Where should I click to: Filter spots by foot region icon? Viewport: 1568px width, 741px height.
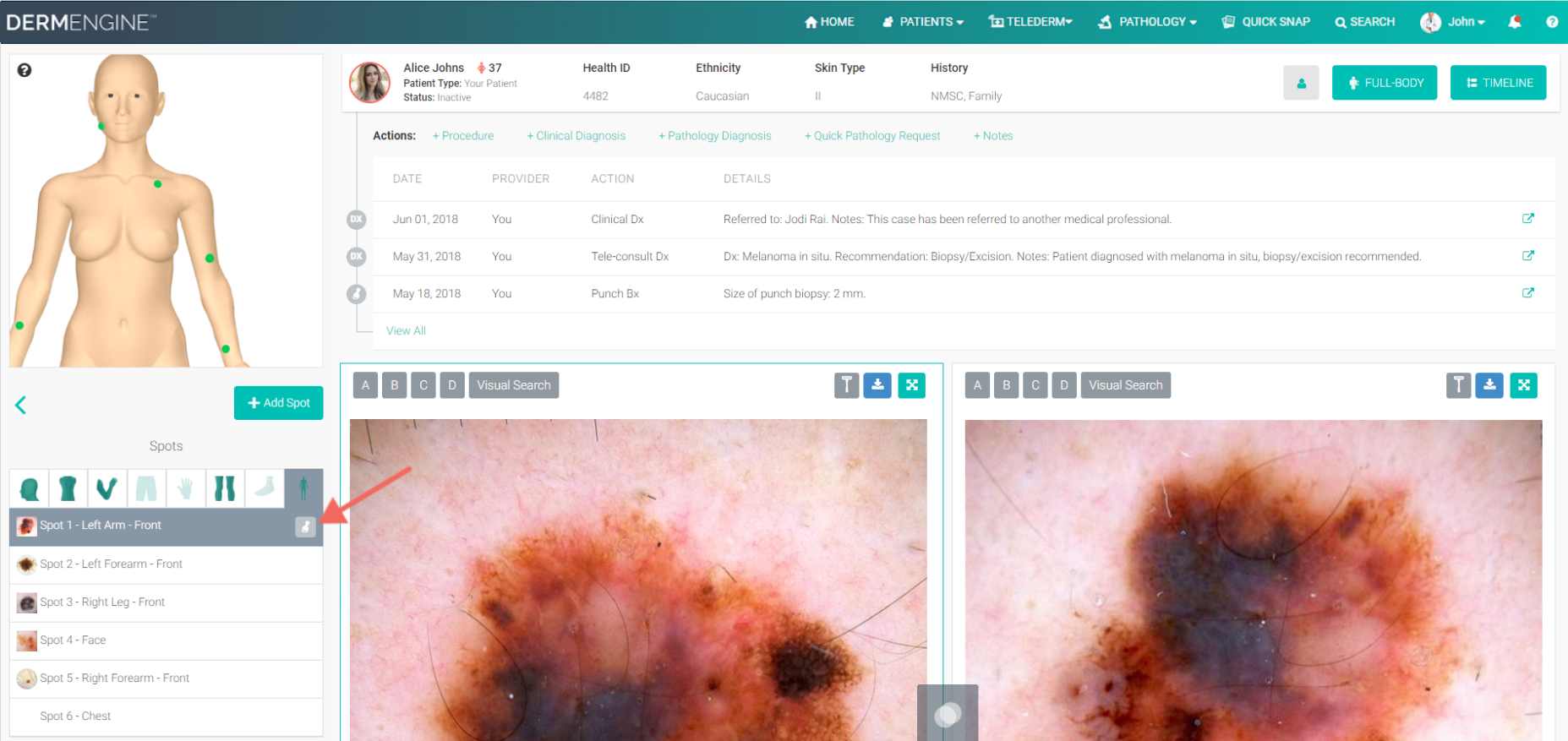(265, 488)
